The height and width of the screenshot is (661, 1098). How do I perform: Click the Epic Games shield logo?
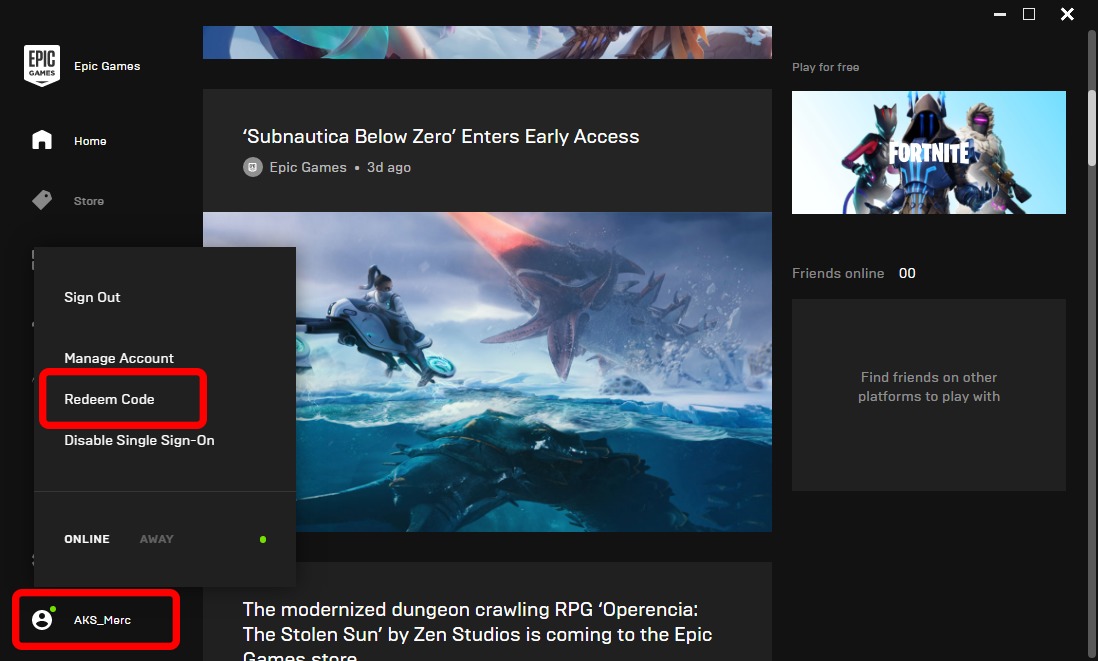tap(42, 66)
